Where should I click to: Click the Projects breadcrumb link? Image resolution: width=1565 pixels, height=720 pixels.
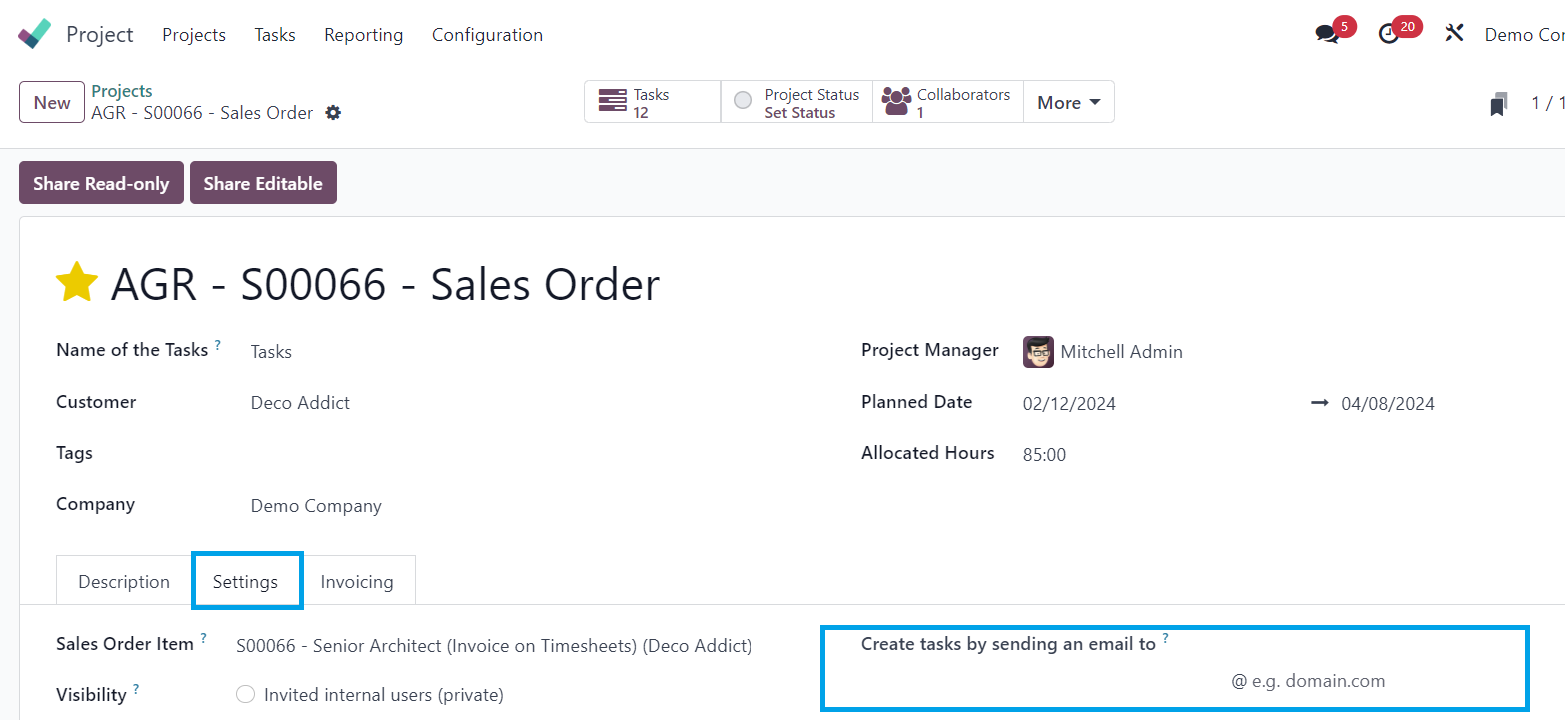(122, 91)
